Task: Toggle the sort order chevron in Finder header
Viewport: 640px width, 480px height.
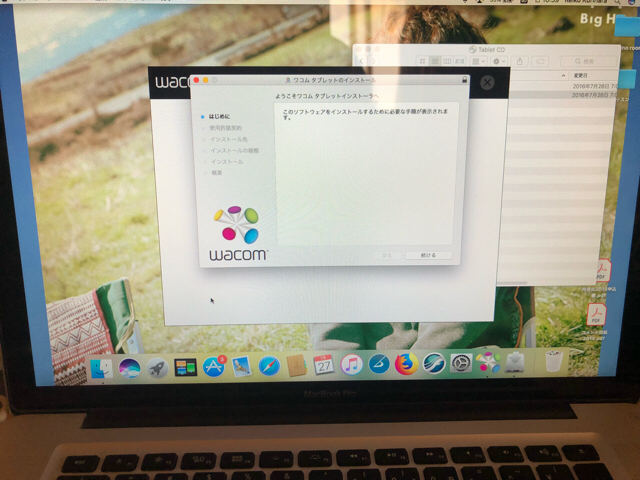Action: point(563,76)
